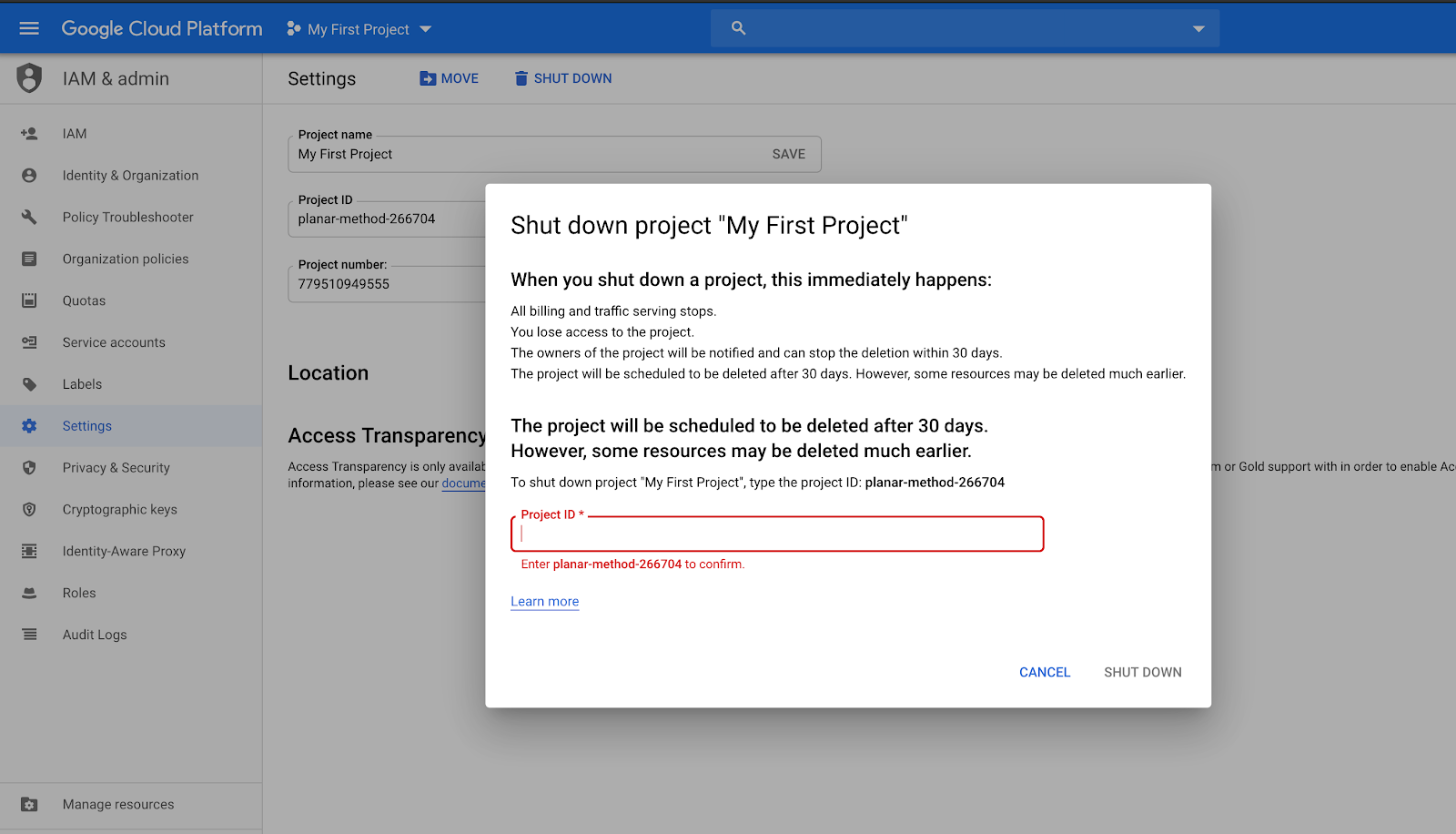
Task: Open Identity & Organization page
Action: pyautogui.click(x=131, y=176)
